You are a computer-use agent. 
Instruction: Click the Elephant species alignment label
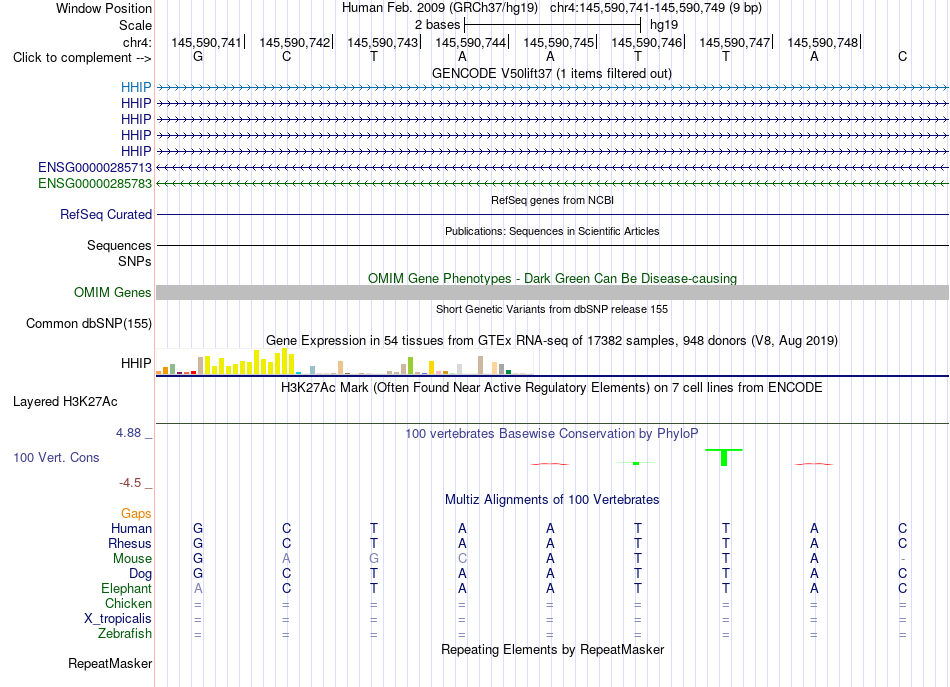coord(126,588)
